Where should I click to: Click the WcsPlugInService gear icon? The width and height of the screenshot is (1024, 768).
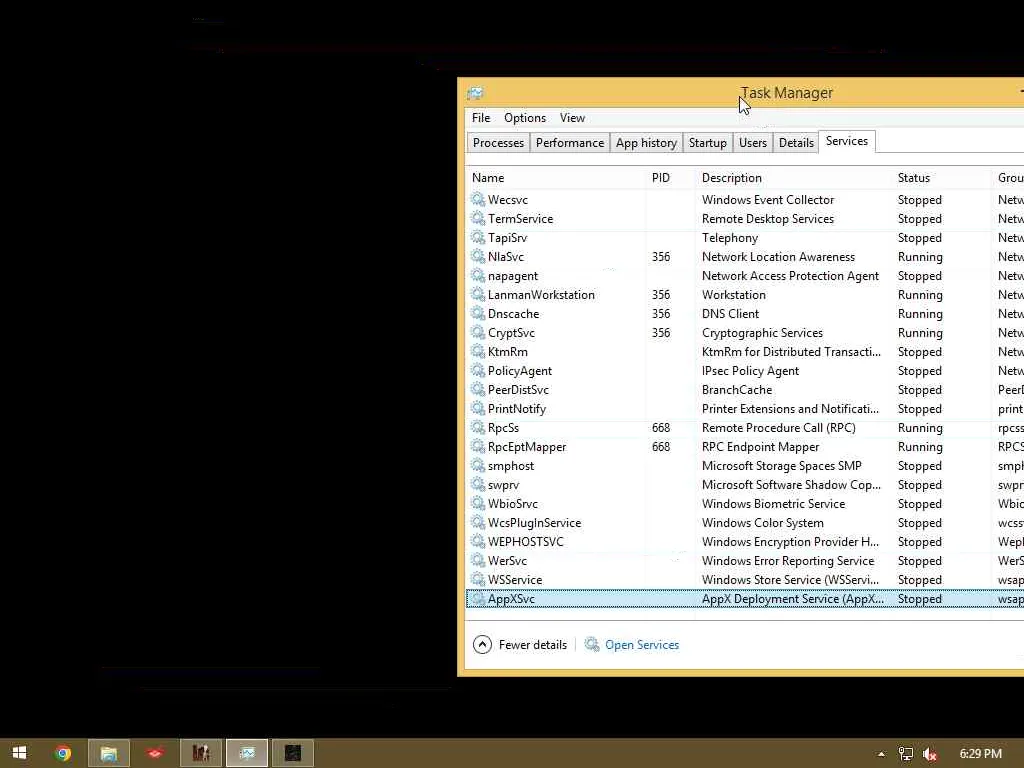coord(478,522)
